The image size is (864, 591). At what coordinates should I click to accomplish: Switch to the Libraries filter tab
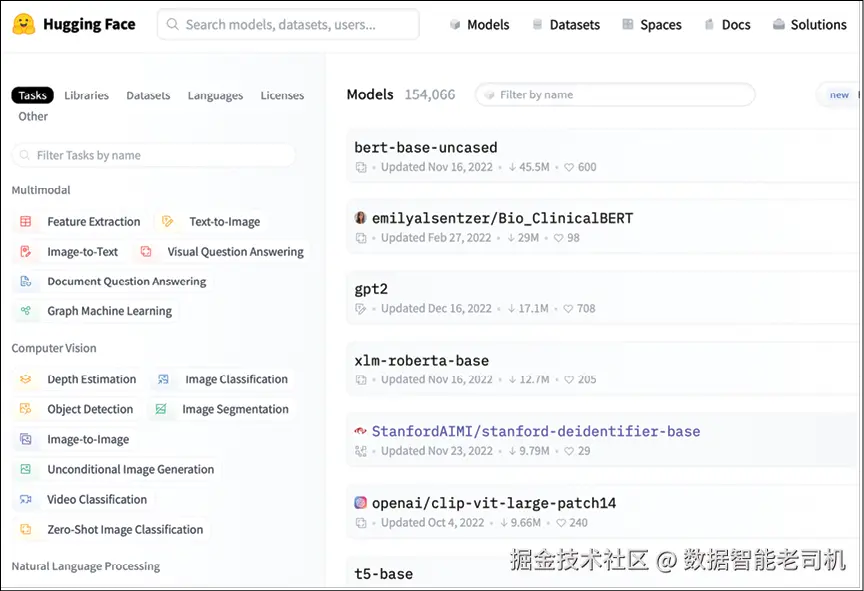click(87, 95)
